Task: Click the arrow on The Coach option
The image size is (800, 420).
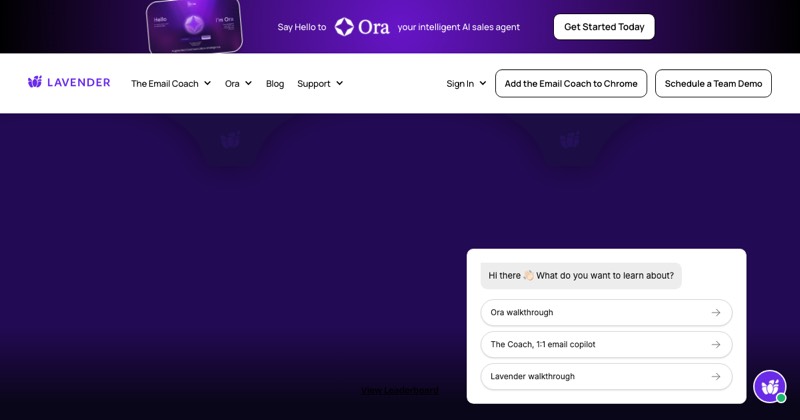Action: [x=716, y=344]
